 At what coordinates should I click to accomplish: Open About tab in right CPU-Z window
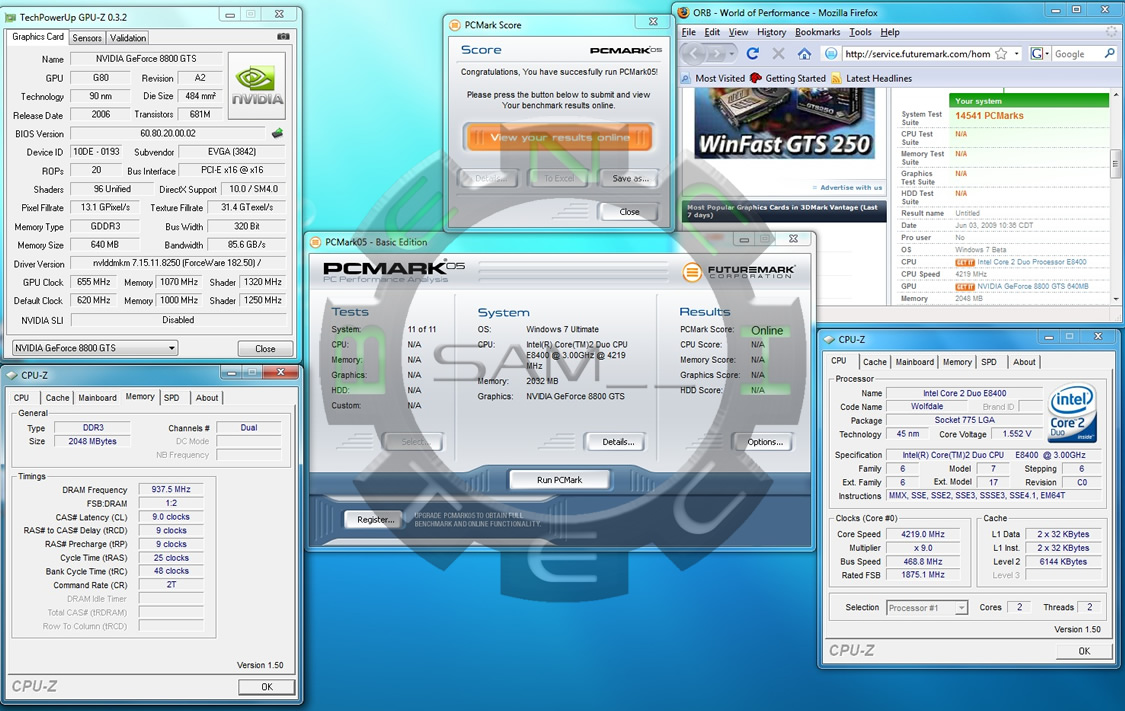pos(1024,362)
